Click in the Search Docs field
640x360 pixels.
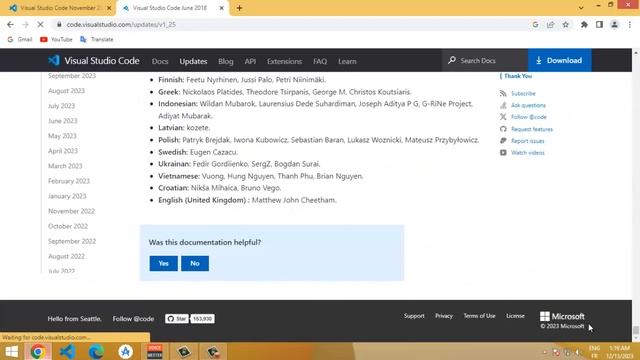[484, 60]
